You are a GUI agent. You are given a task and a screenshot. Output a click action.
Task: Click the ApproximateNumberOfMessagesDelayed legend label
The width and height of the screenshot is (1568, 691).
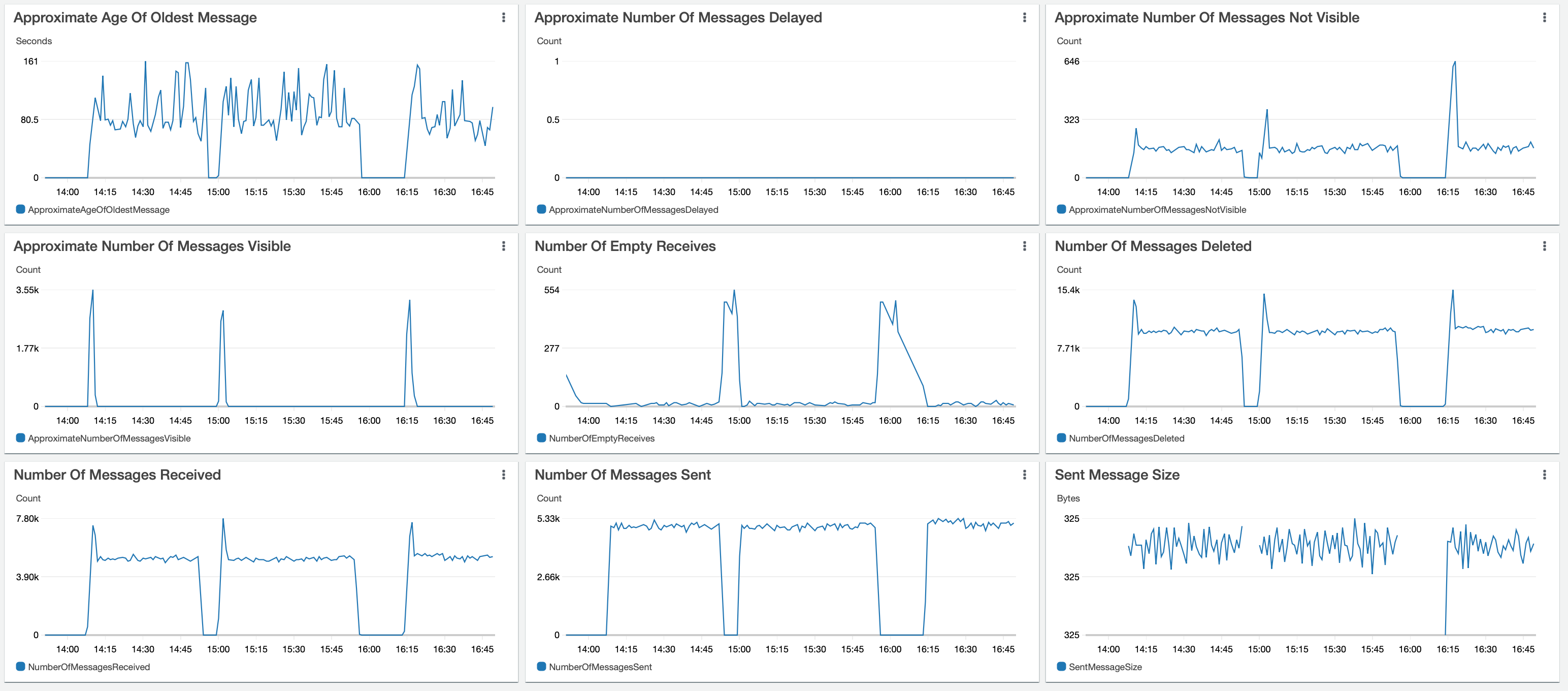(x=633, y=210)
